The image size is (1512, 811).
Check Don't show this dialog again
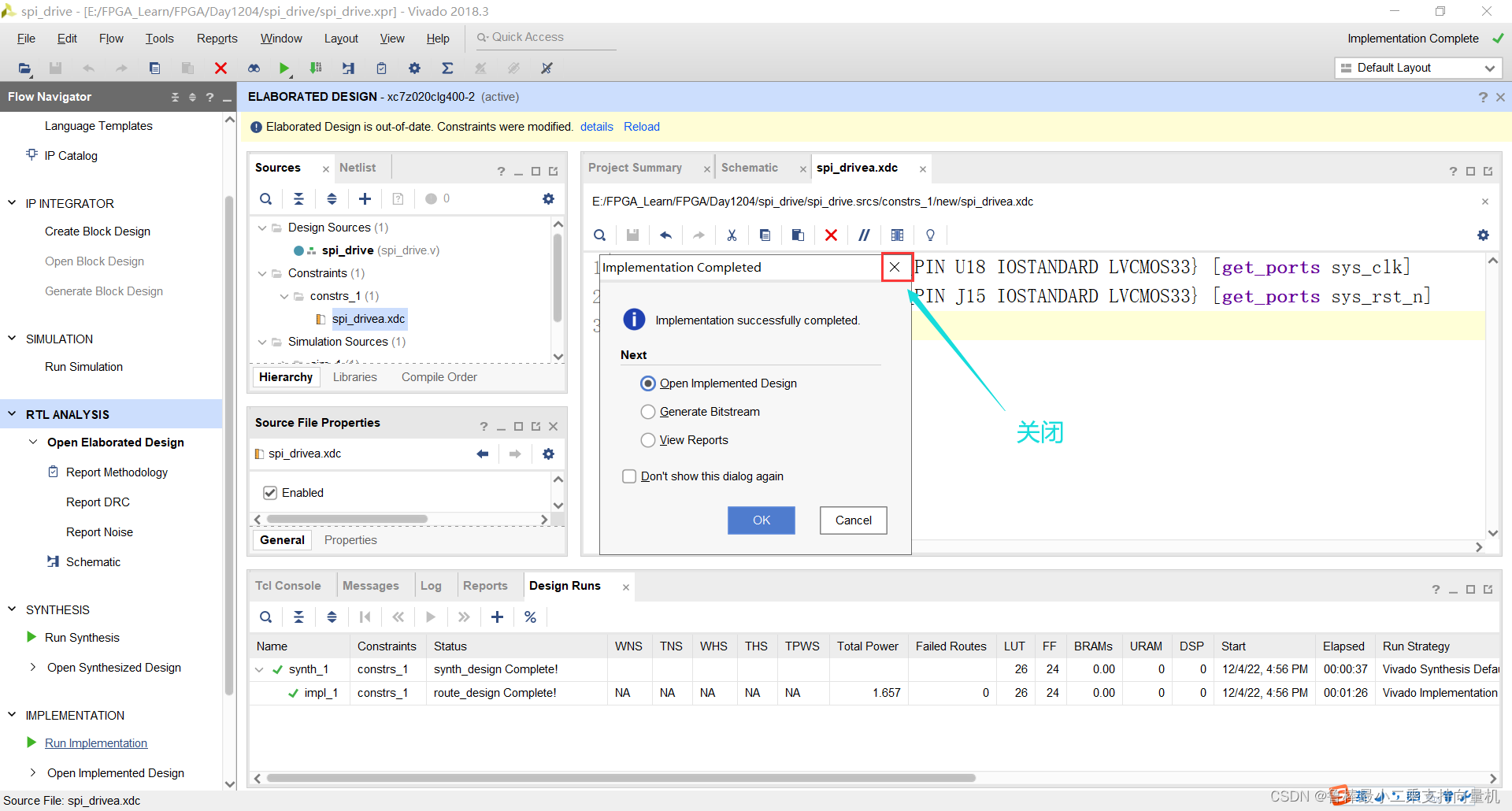pos(629,476)
